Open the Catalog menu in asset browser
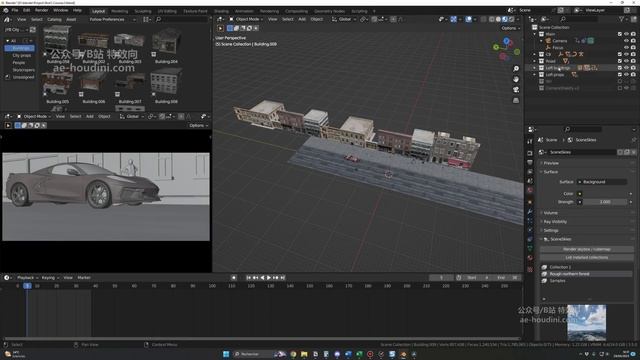This screenshot has width=640, height=360. point(54,19)
